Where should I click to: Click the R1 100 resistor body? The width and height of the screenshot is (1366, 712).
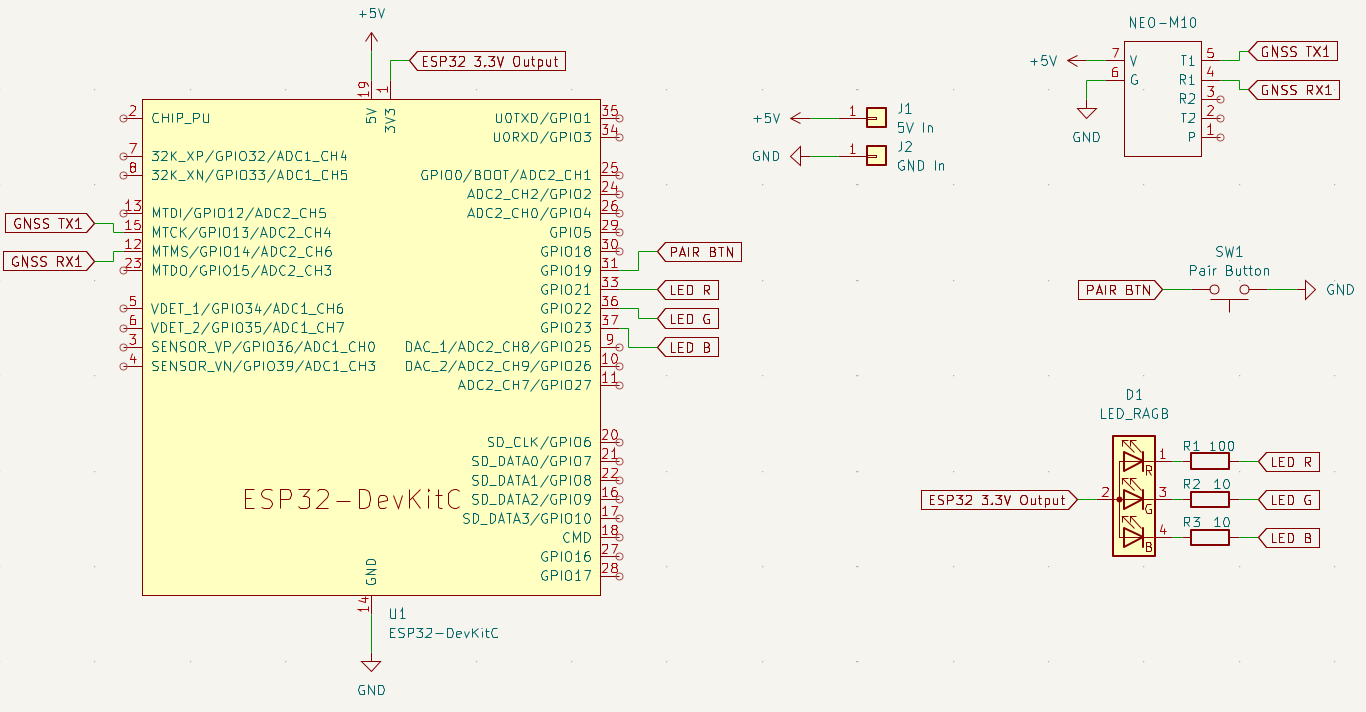(x=1209, y=461)
